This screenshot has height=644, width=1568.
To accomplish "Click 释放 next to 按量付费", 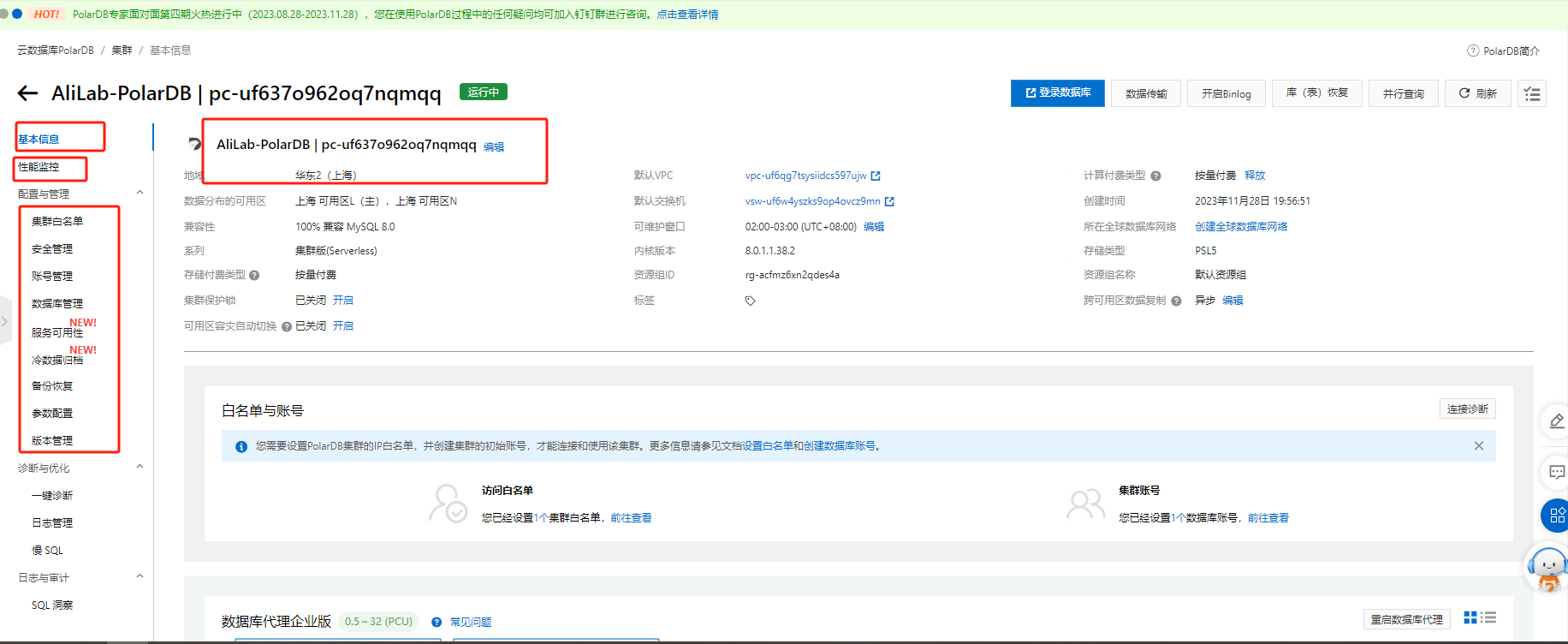I will coord(1255,176).
